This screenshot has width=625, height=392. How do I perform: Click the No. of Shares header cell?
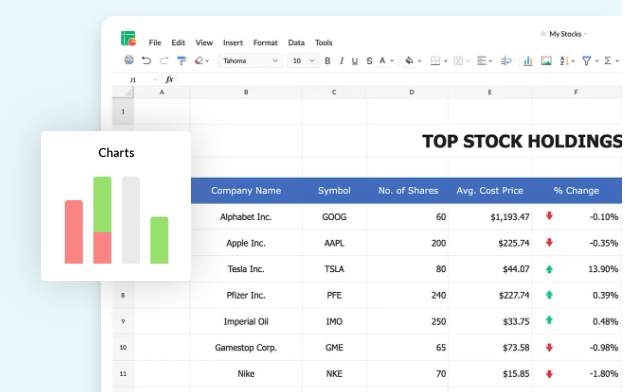408,191
